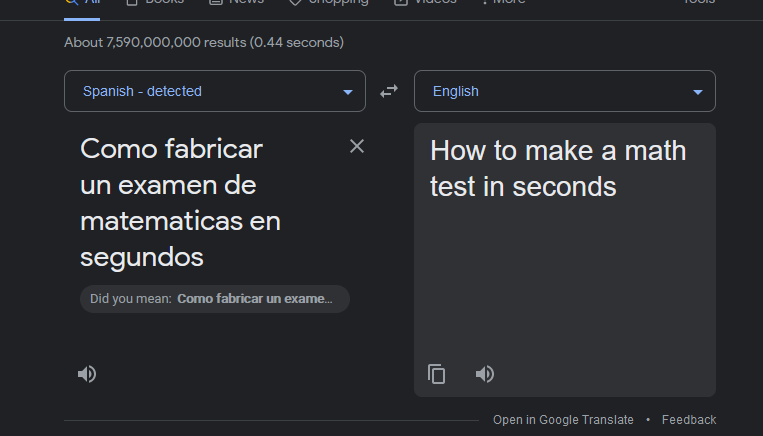Clear the Spanish source text

(x=357, y=147)
